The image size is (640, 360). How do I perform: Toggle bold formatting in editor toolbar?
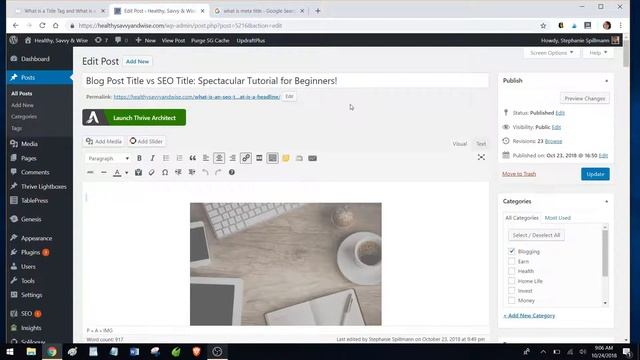(139, 158)
